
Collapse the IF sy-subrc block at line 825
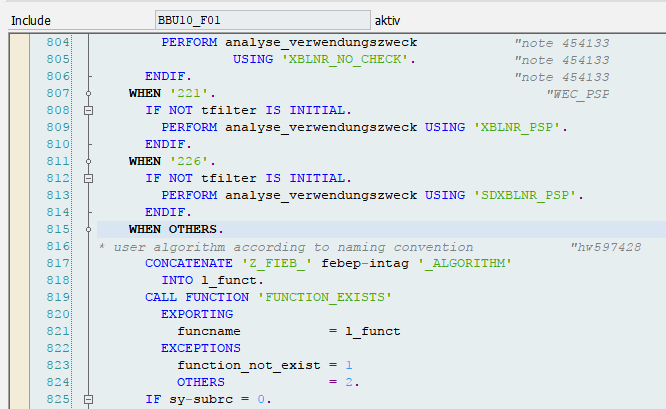[88, 399]
